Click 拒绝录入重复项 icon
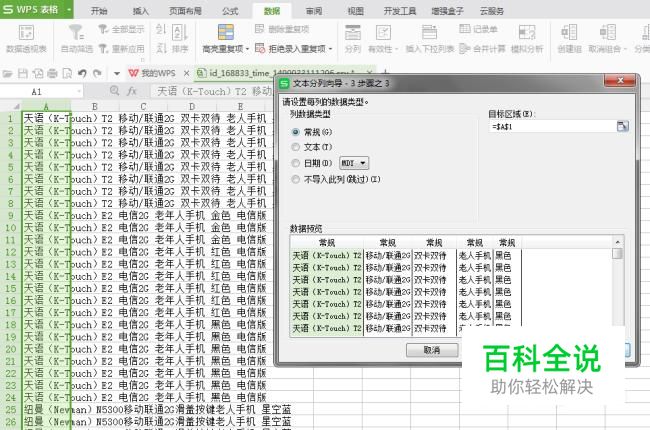The width and height of the screenshot is (650, 430). coord(260,49)
